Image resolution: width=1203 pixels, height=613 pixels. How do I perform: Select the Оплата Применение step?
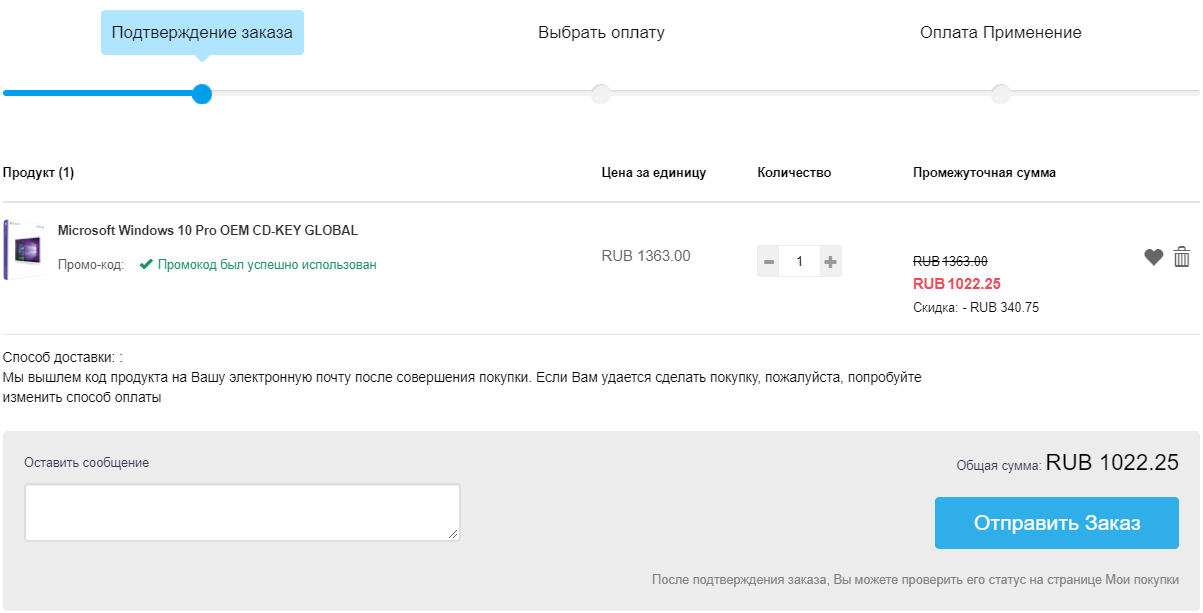pos(1000,33)
